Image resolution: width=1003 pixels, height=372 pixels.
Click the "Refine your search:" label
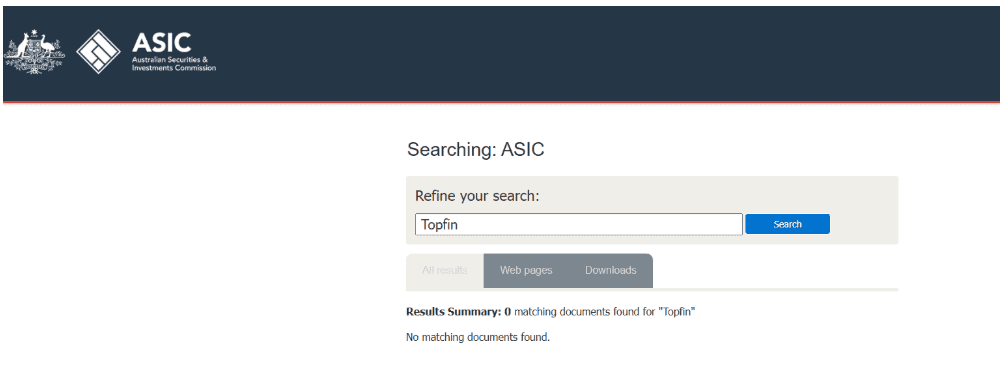click(477, 196)
